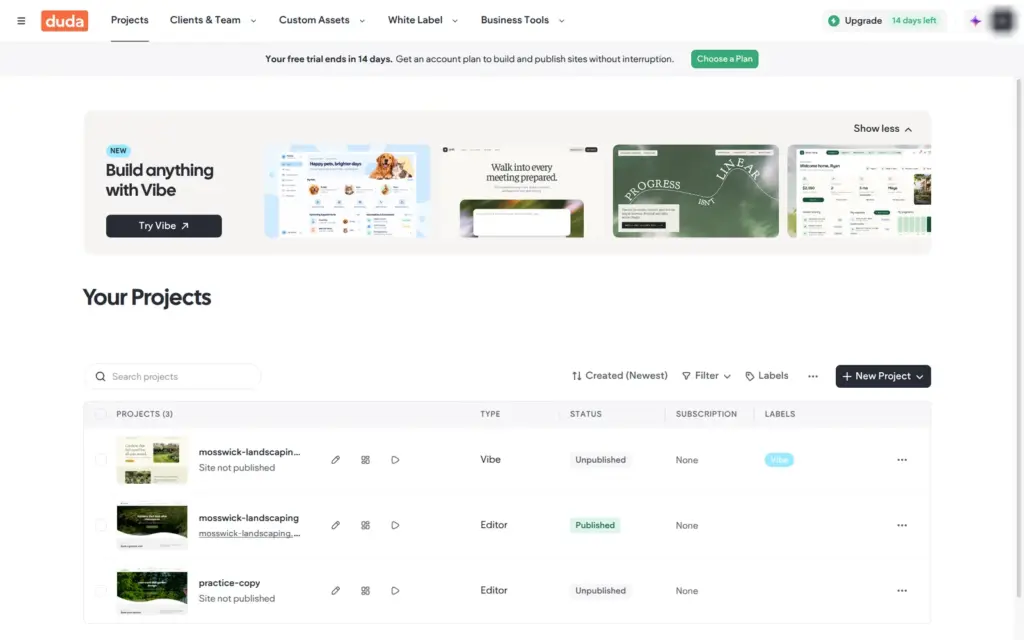Expand Business Tools menu
The image size is (1024, 640).
(522, 20)
